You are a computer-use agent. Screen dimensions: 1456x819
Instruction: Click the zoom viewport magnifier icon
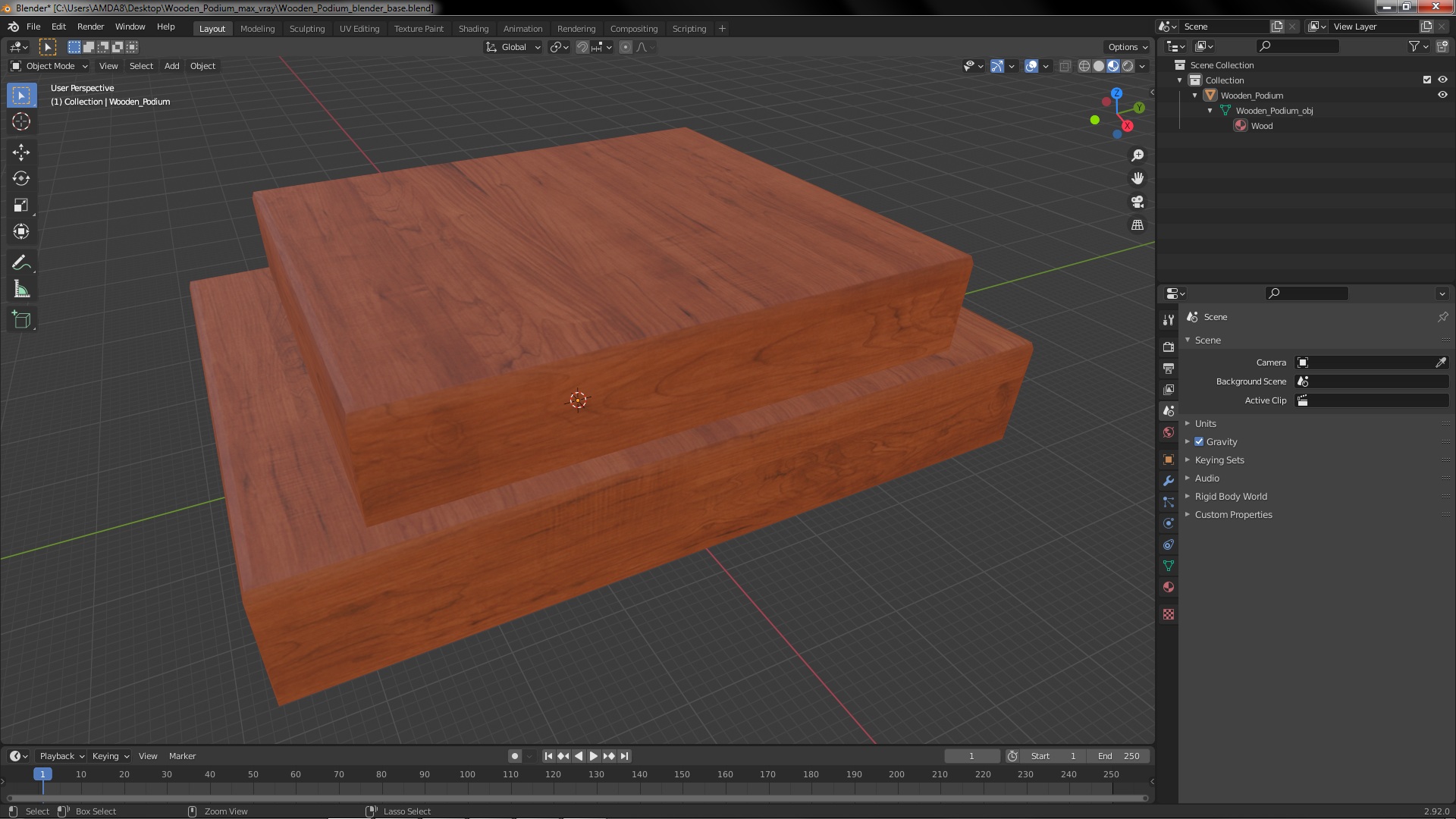point(1137,155)
